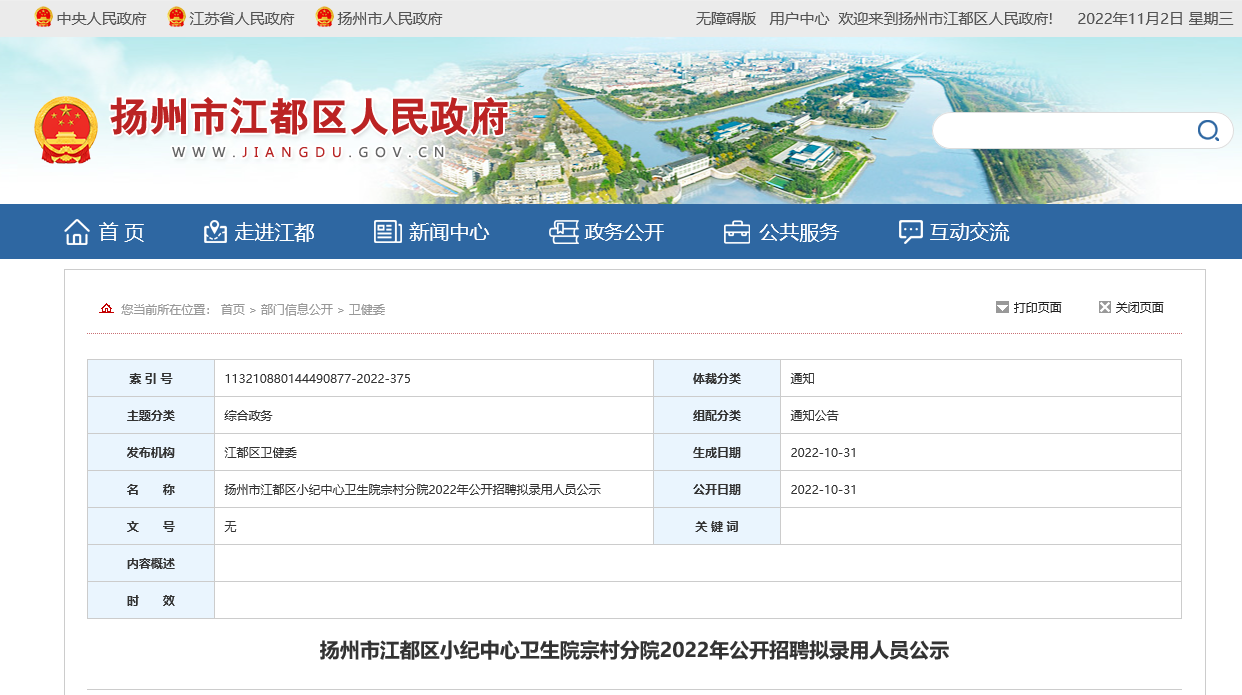The height and width of the screenshot is (695, 1242).
Task: Click the 关闭页面 X icon
Action: [x=1105, y=308]
